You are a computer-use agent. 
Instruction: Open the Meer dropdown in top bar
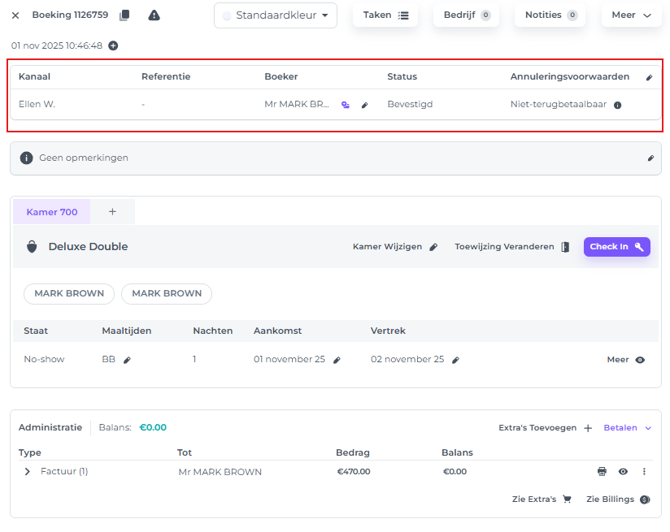point(631,15)
